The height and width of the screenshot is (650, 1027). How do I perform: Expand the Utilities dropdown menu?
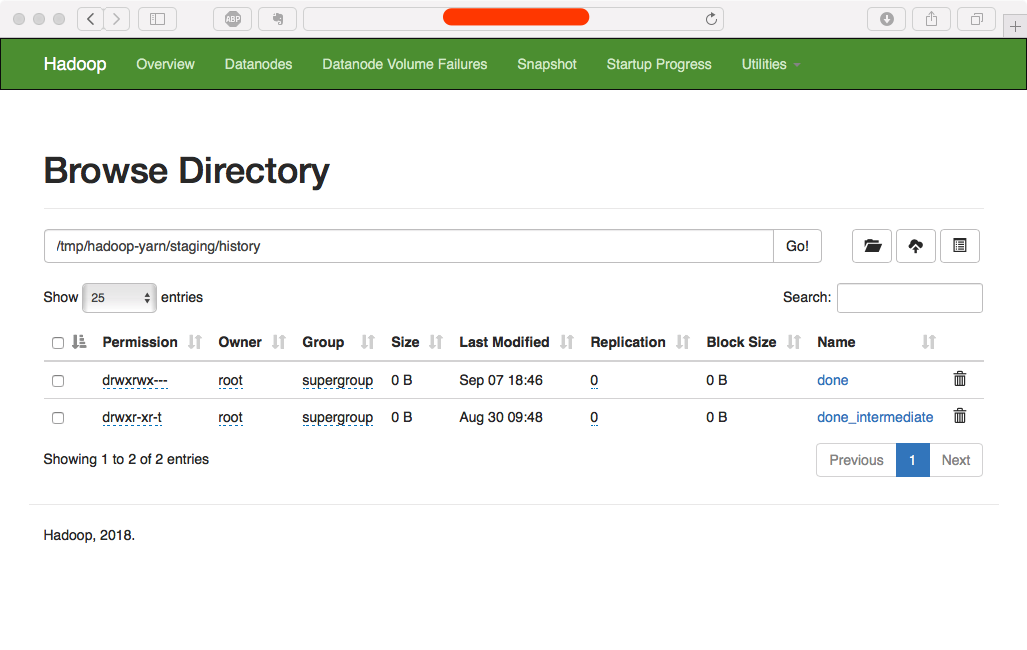point(770,64)
